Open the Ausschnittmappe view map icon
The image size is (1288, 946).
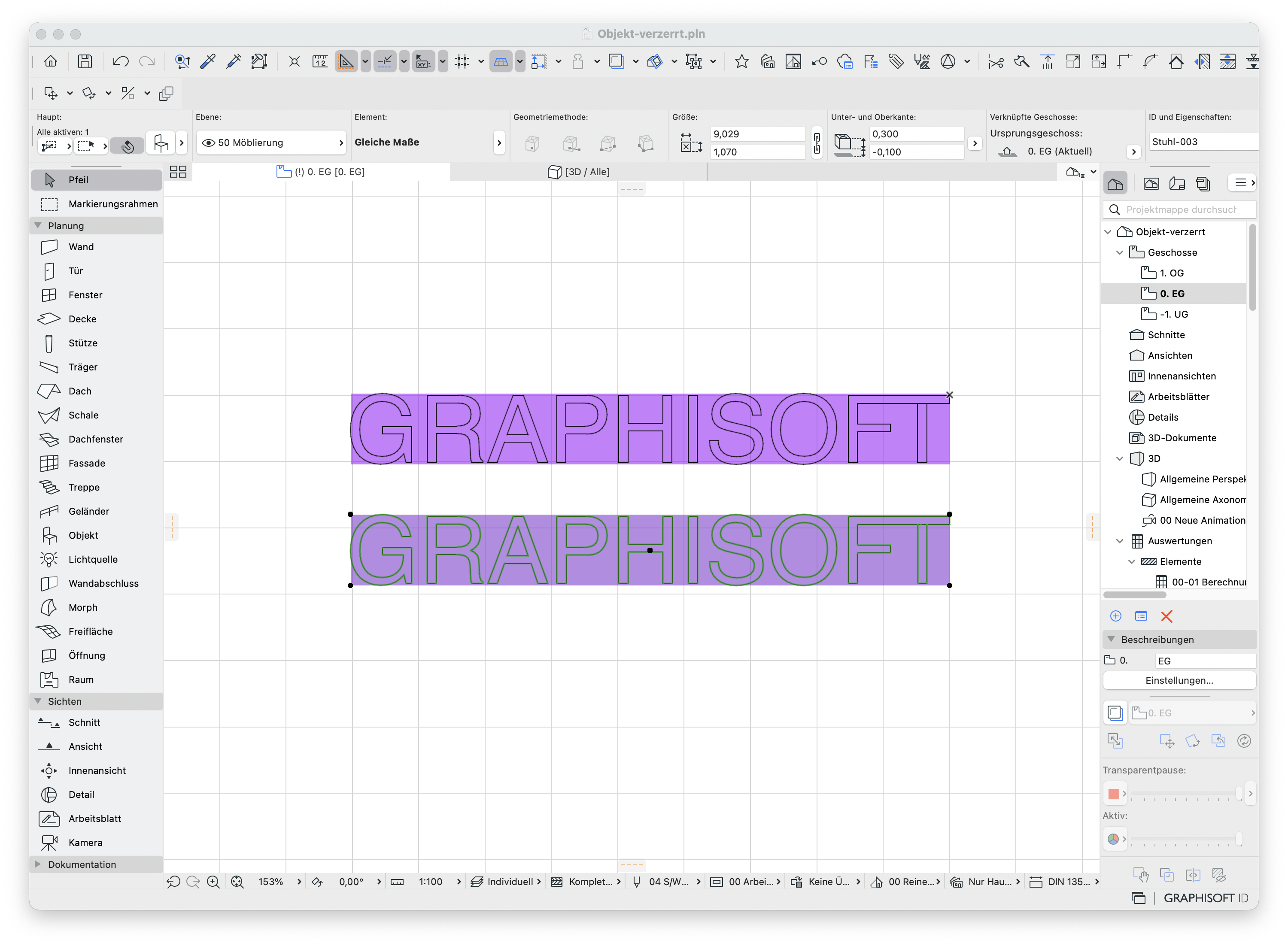(x=1151, y=183)
